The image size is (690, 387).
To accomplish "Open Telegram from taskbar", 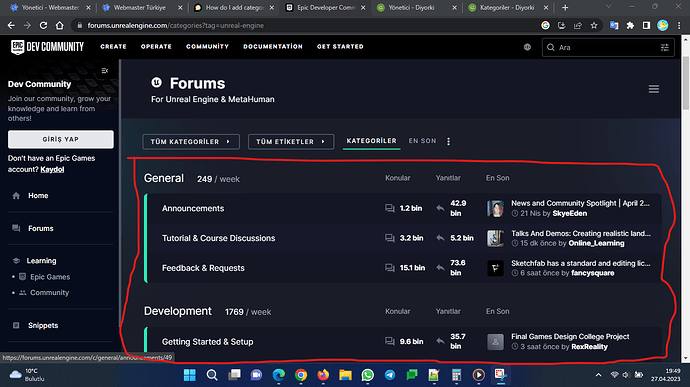I will [390, 375].
